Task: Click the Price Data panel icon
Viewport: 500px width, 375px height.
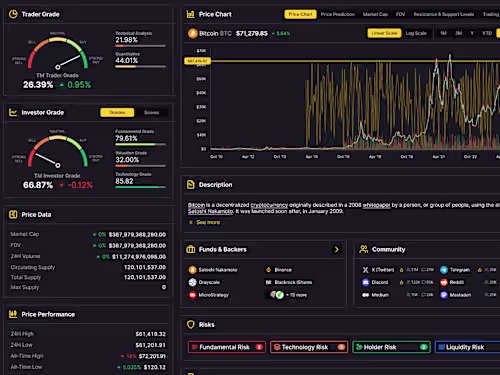Action: pyautogui.click(x=13, y=214)
